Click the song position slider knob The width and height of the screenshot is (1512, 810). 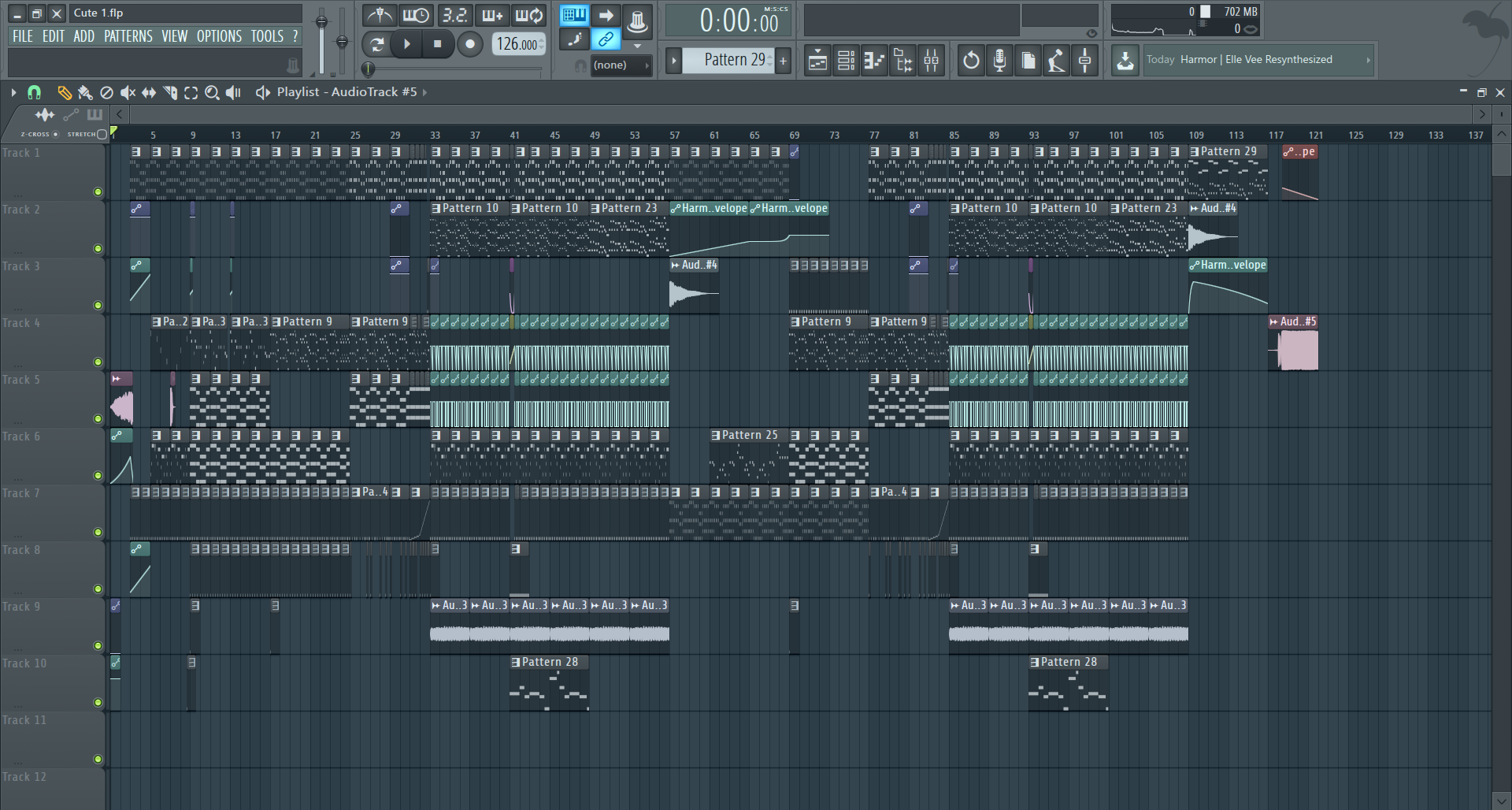point(368,69)
